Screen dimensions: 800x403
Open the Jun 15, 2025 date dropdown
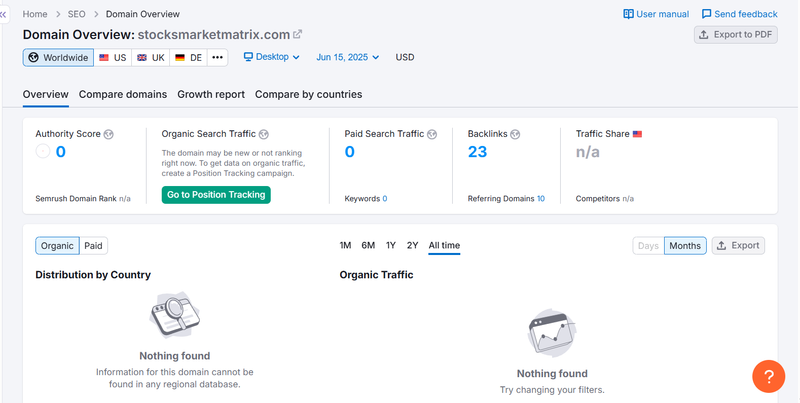pos(347,57)
